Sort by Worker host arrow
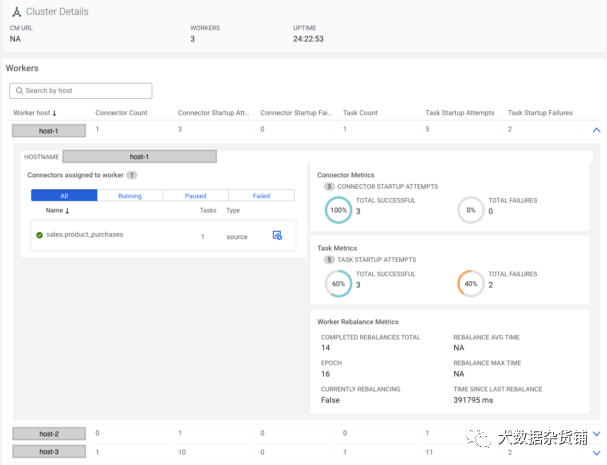Viewport: 607px width, 465px height. click(54, 113)
